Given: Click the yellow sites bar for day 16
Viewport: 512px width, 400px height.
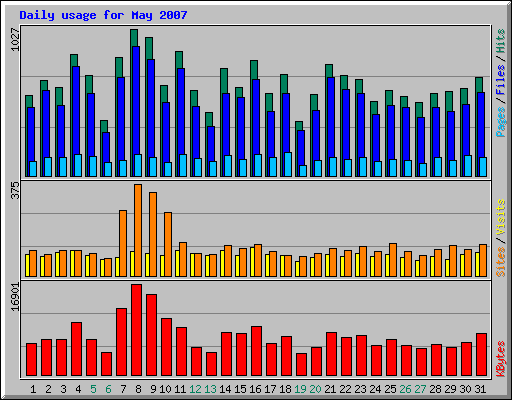Looking at the screenshot, I should [x=252, y=262].
